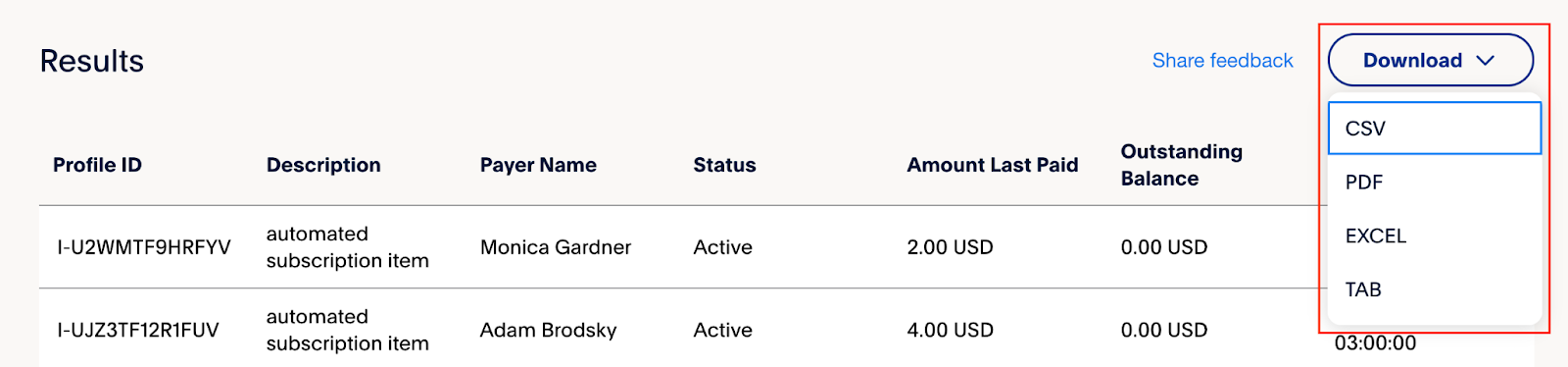Screen dimensions: 1568x367
Task: Click the chevron arrow in Download button
Action: pos(1486,61)
